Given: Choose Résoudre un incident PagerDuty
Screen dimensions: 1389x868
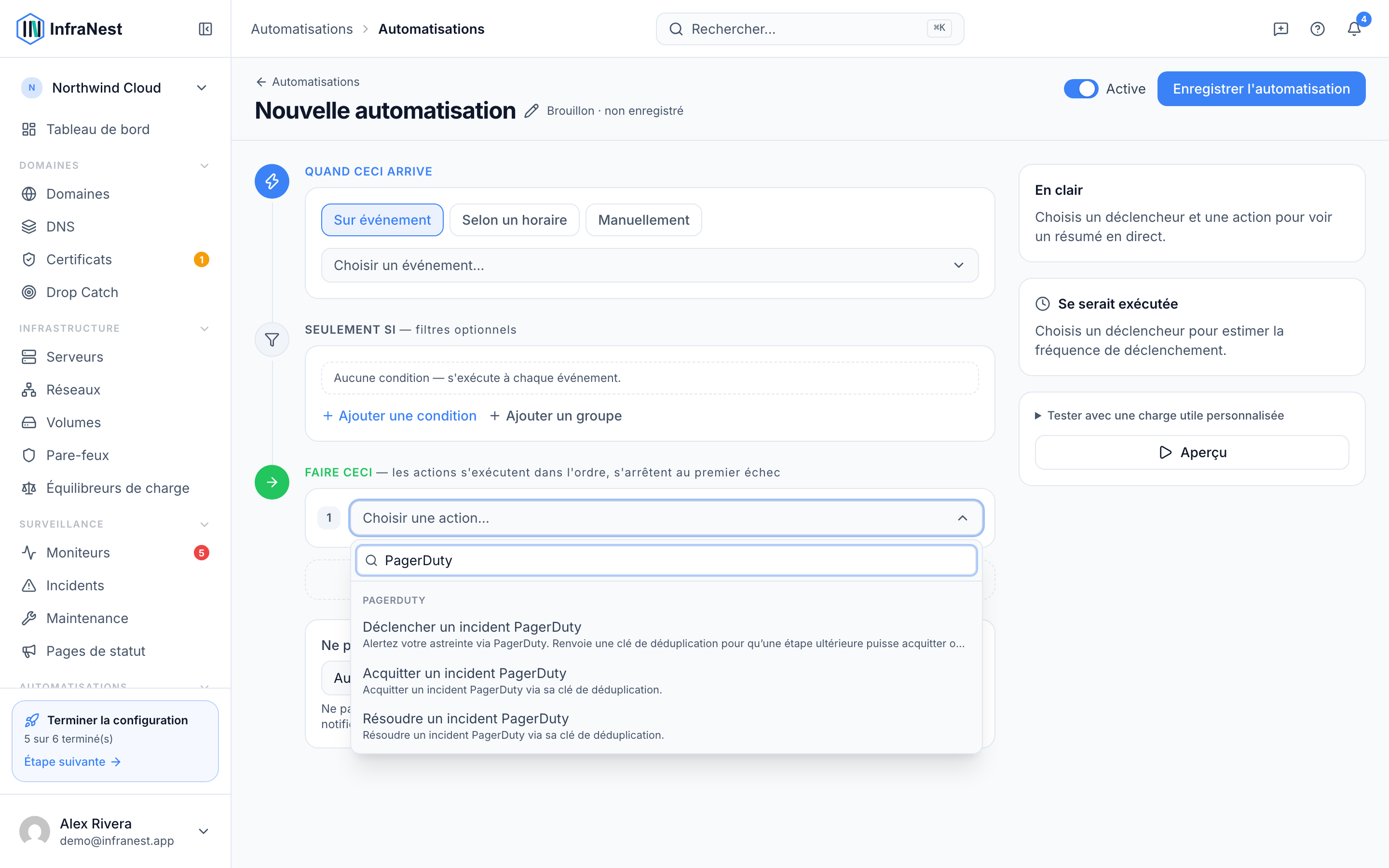Looking at the screenshot, I should (666, 726).
